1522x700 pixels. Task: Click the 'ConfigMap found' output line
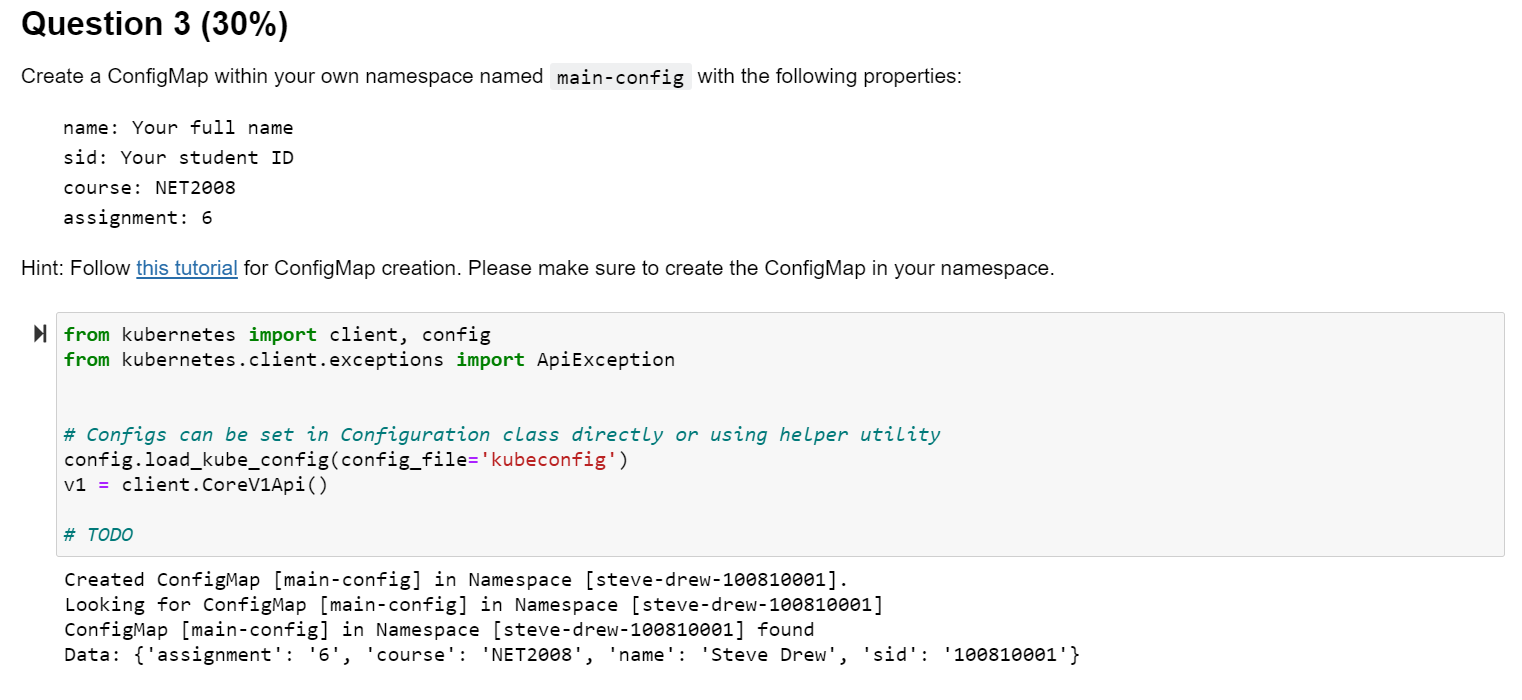coord(440,629)
